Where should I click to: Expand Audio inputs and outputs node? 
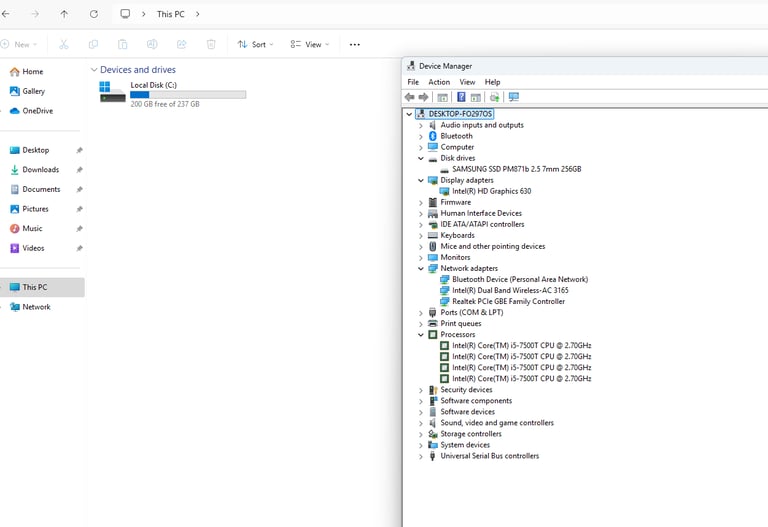(421, 125)
